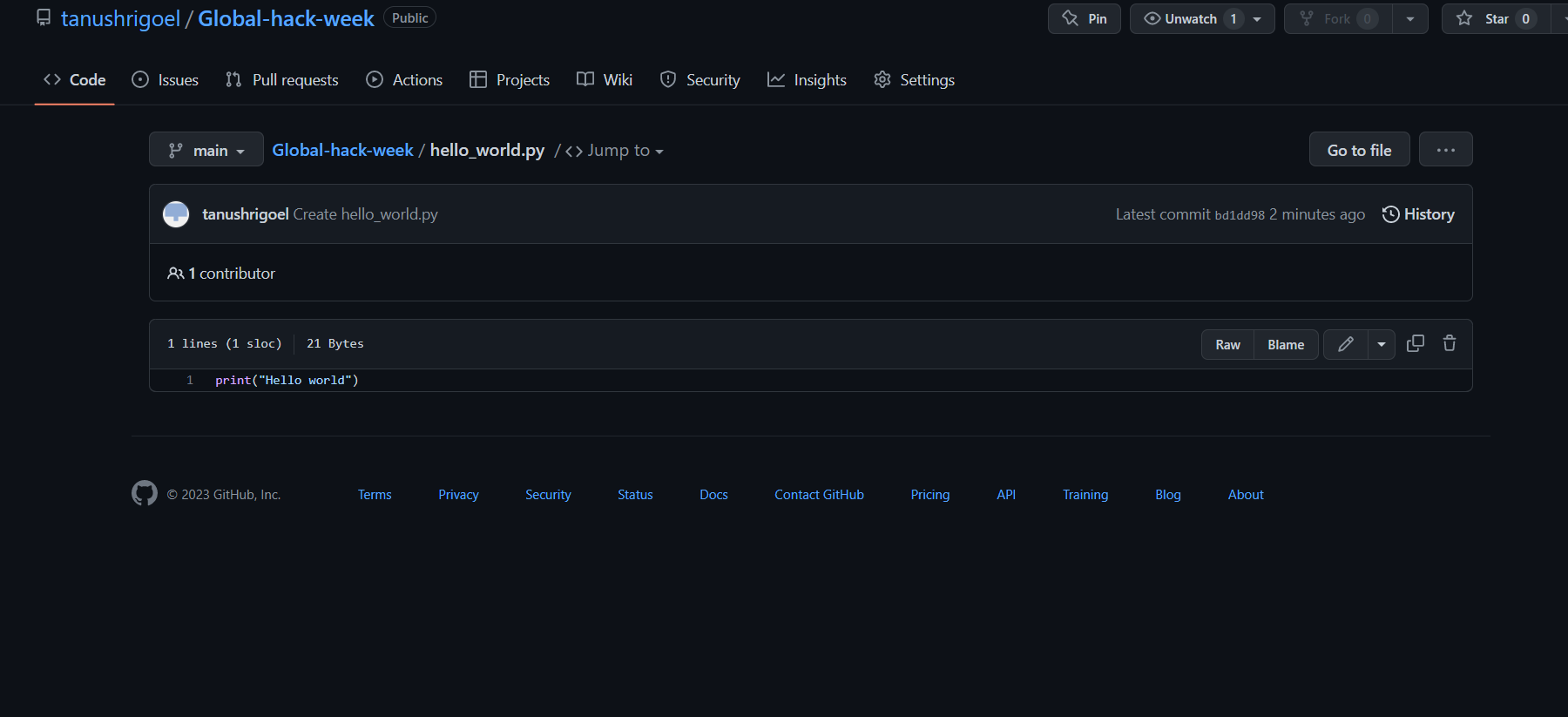
Task: Star the Global-hack-week repository
Action: [x=1496, y=19]
